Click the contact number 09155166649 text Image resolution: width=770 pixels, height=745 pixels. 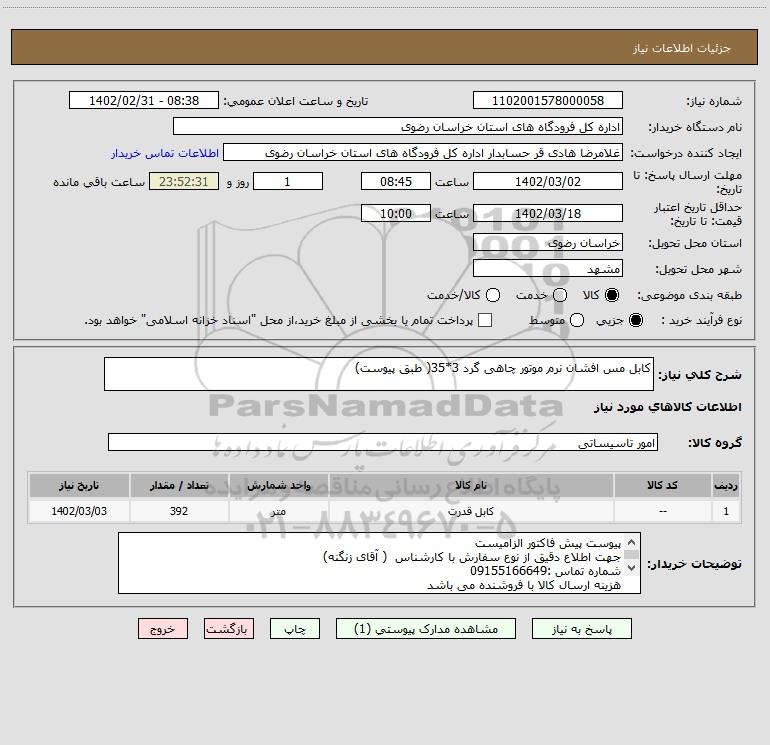[x=509, y=571]
